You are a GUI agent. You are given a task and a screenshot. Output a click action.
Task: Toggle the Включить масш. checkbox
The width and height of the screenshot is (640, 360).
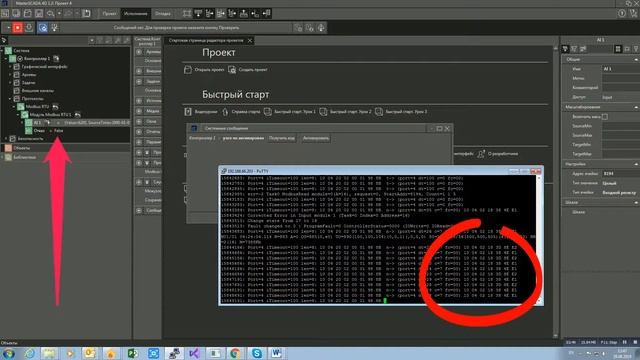click(x=605, y=117)
